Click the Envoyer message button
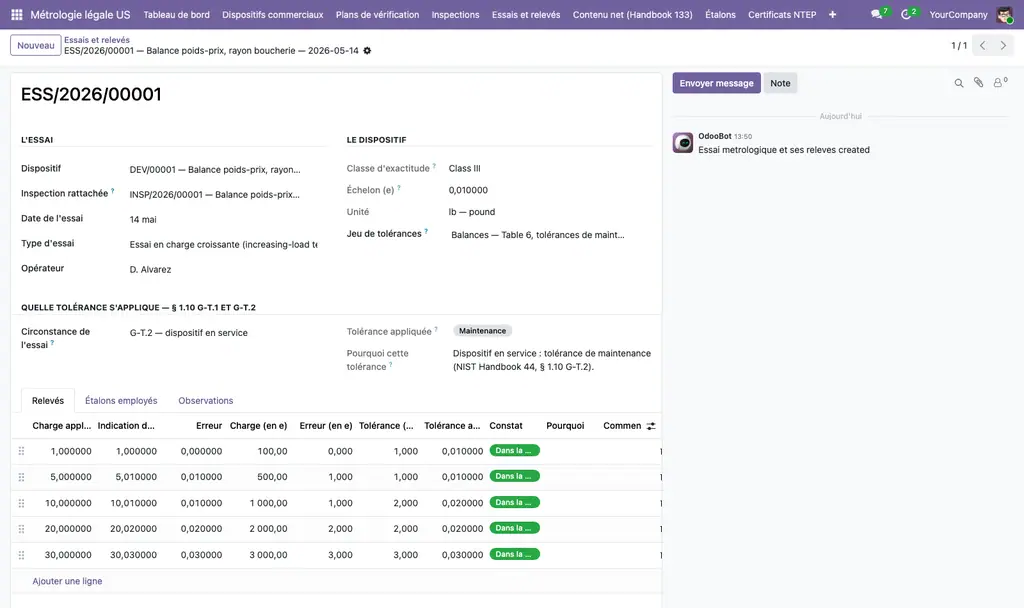Viewport: 1024px width, 608px height. [x=716, y=83]
